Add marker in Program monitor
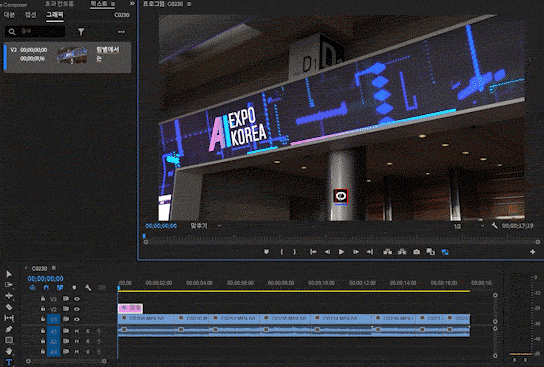544x367 pixels. click(266, 252)
